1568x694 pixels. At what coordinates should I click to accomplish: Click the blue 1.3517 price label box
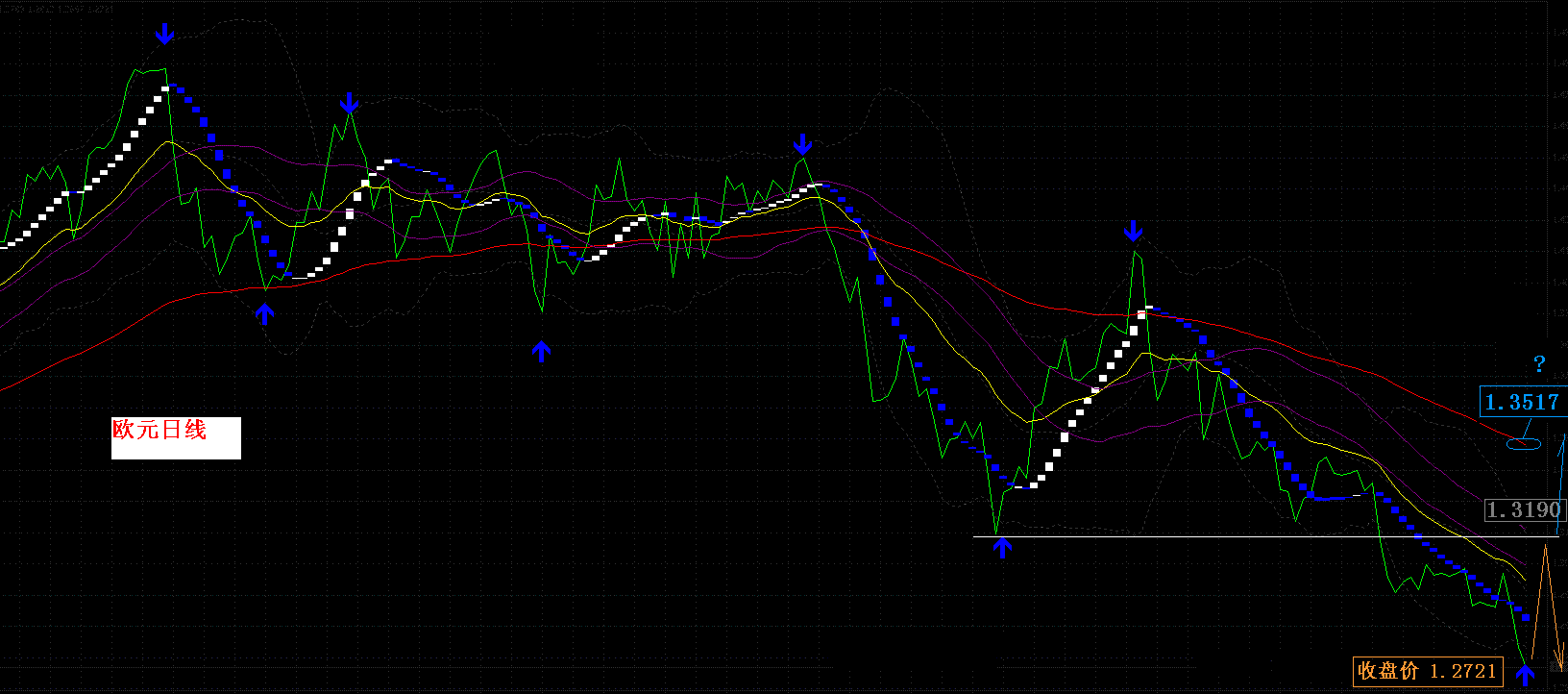click(x=1523, y=402)
